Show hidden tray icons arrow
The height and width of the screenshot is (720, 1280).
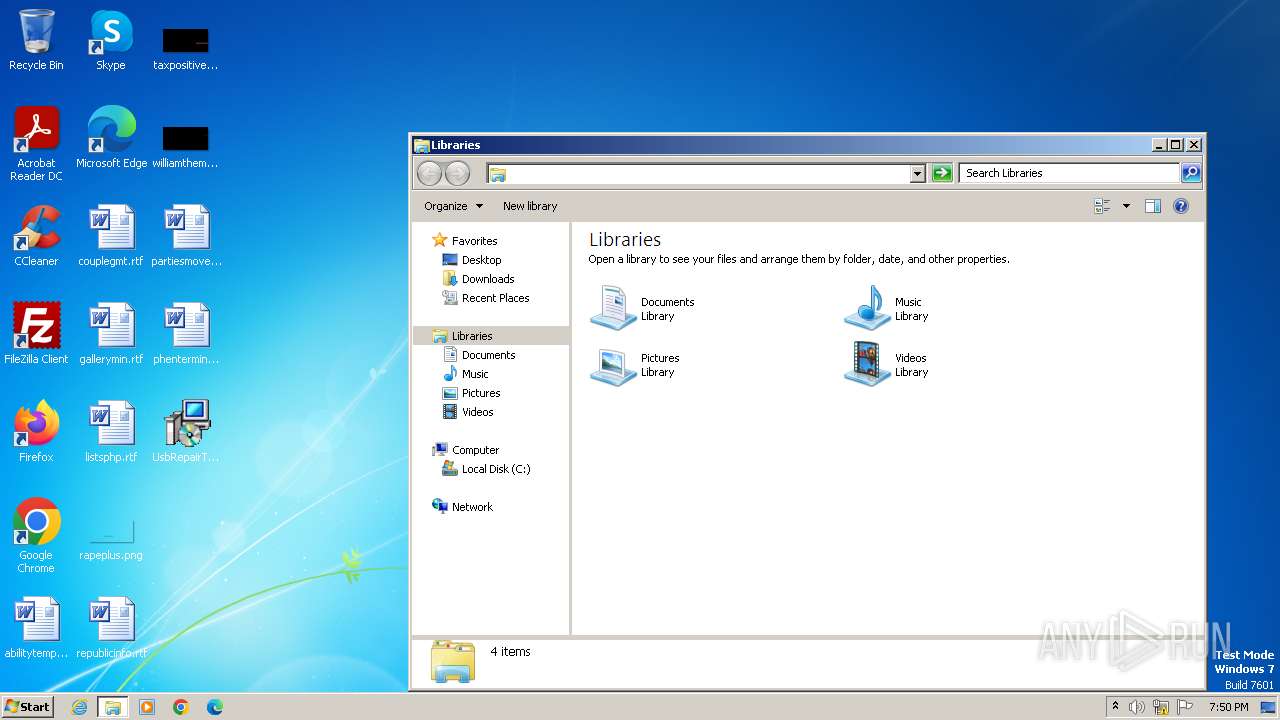click(x=1115, y=707)
